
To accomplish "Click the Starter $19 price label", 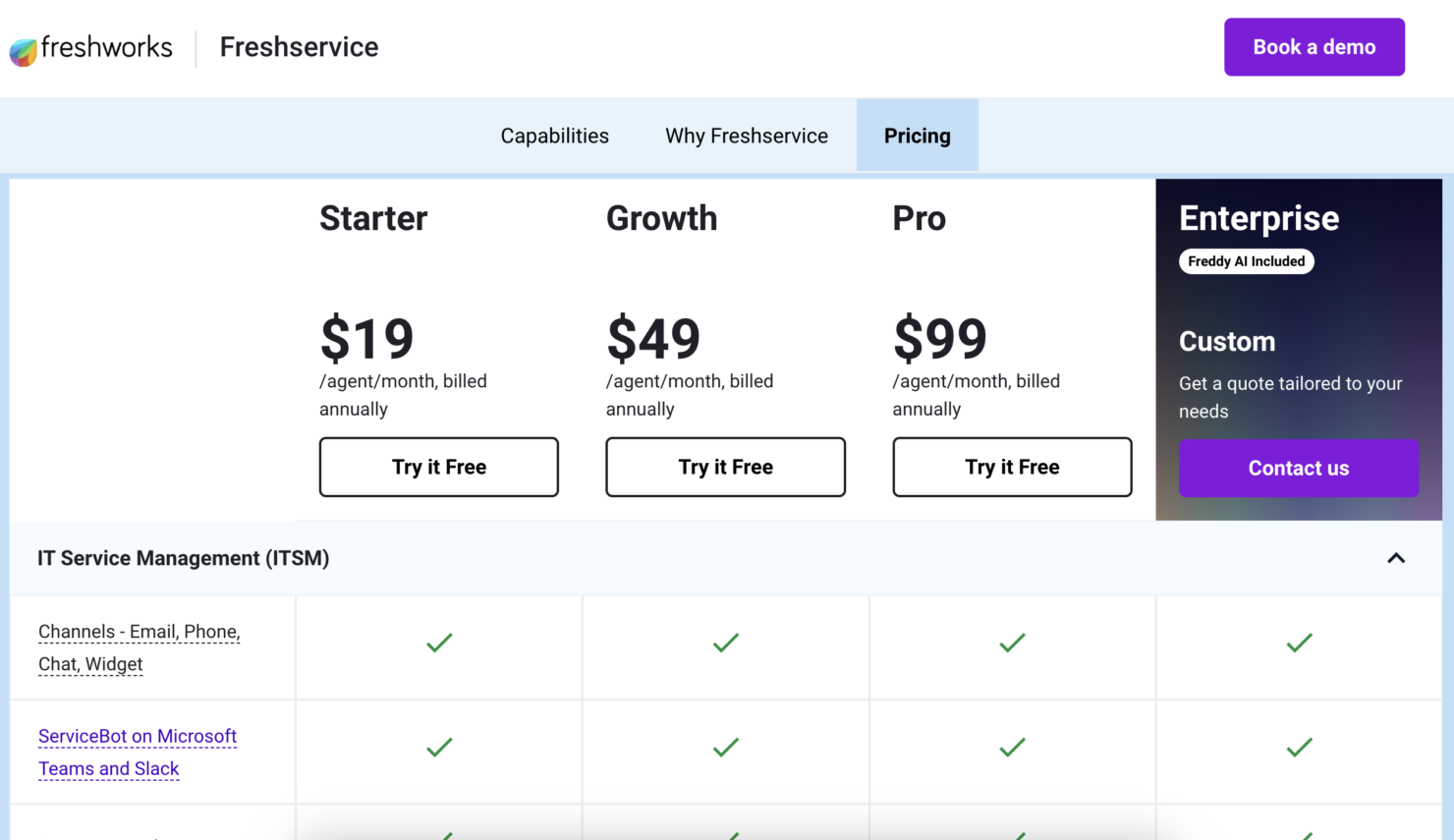I will coord(366,338).
